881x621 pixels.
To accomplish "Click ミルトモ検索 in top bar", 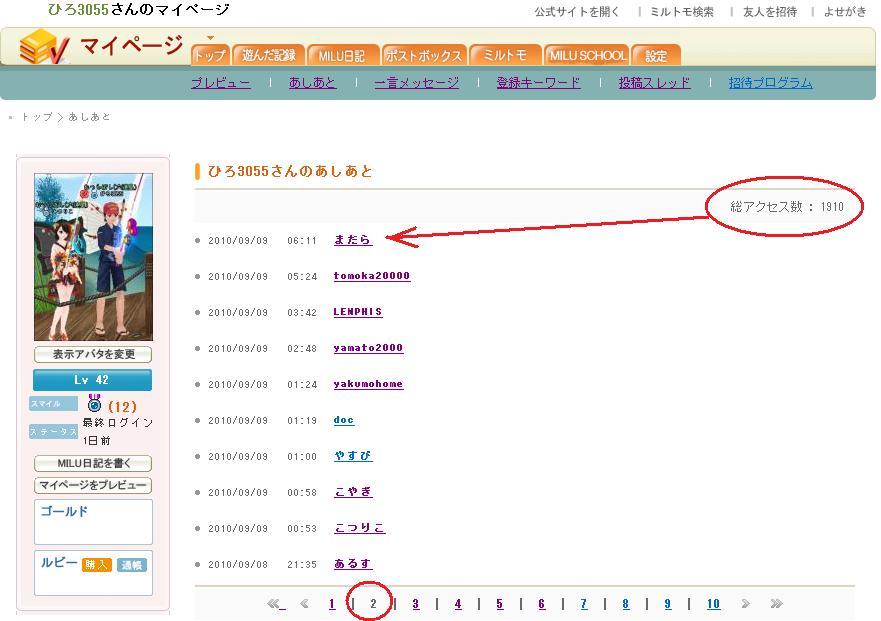I will click(x=682, y=12).
